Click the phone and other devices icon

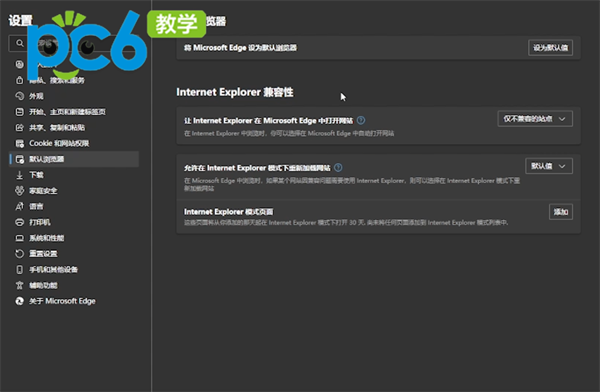(x=20, y=270)
